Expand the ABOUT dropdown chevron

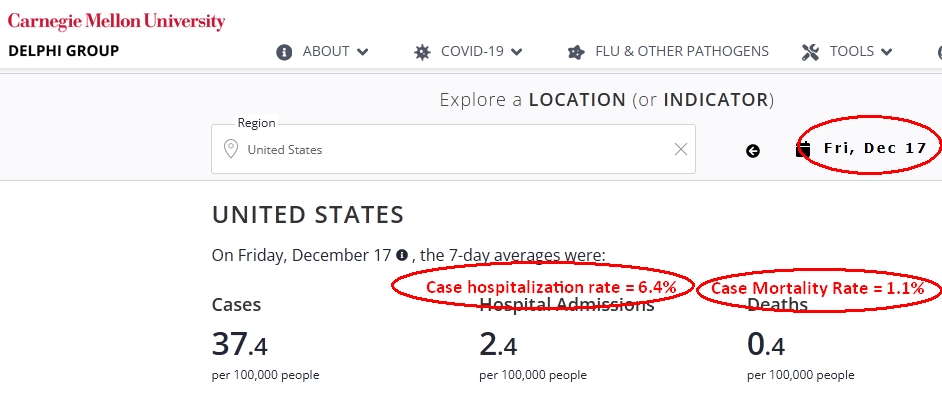362,52
